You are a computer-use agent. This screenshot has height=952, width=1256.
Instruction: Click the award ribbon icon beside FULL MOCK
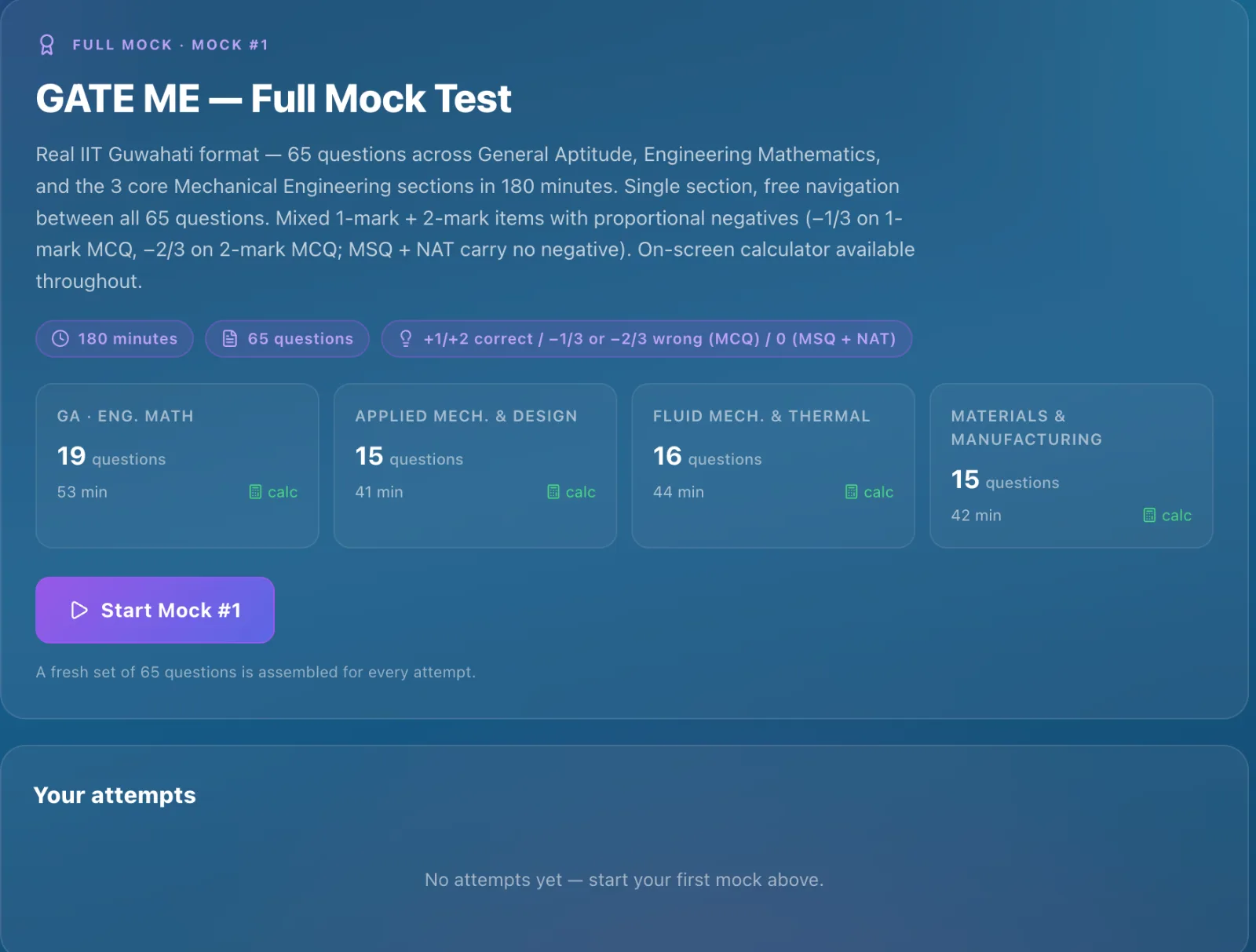click(46, 45)
